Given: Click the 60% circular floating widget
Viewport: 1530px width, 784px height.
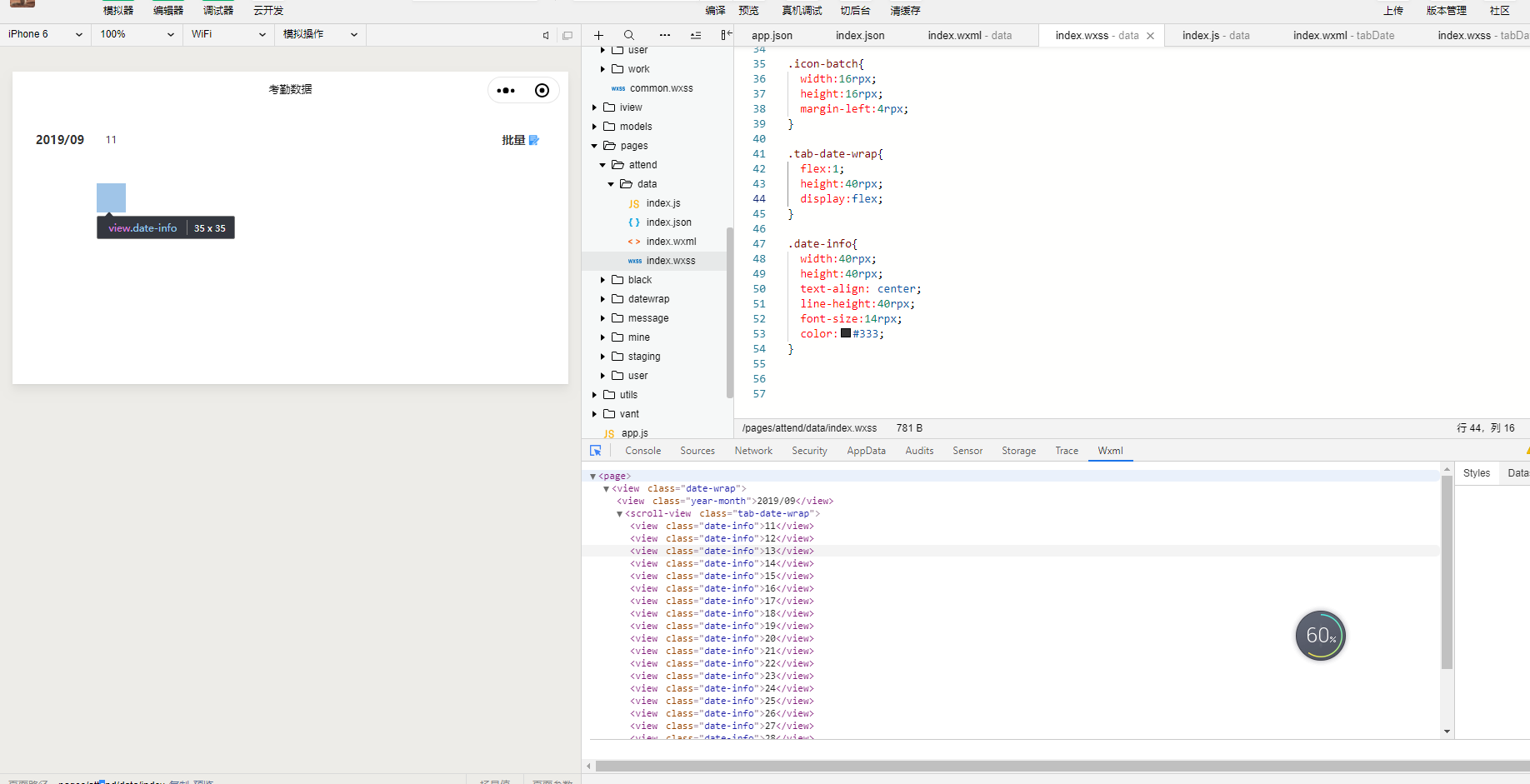Looking at the screenshot, I should click(x=1321, y=636).
